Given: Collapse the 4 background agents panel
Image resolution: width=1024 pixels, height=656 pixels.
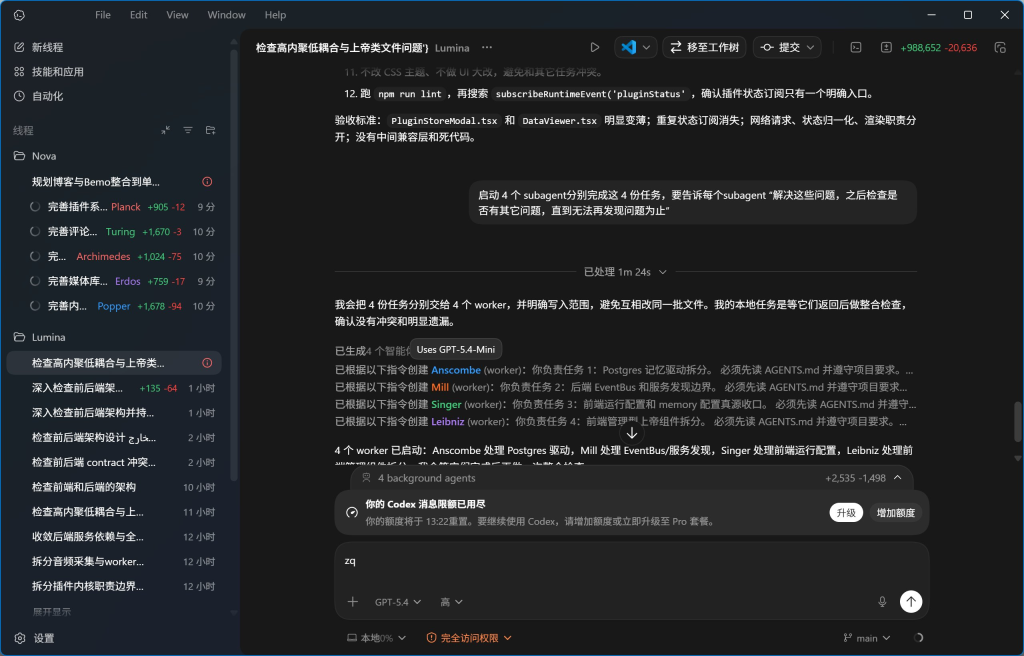Looking at the screenshot, I should [897, 477].
